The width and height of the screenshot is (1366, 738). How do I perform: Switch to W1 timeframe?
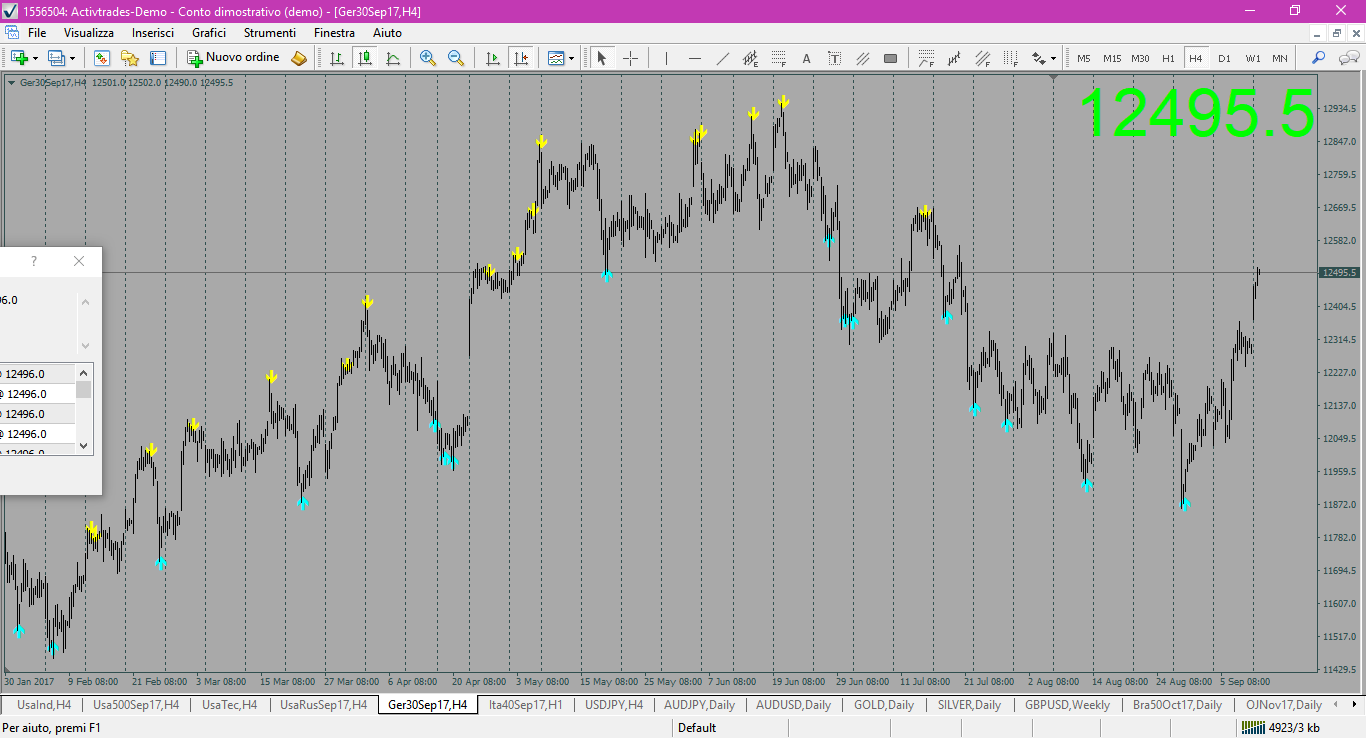[x=1253, y=58]
